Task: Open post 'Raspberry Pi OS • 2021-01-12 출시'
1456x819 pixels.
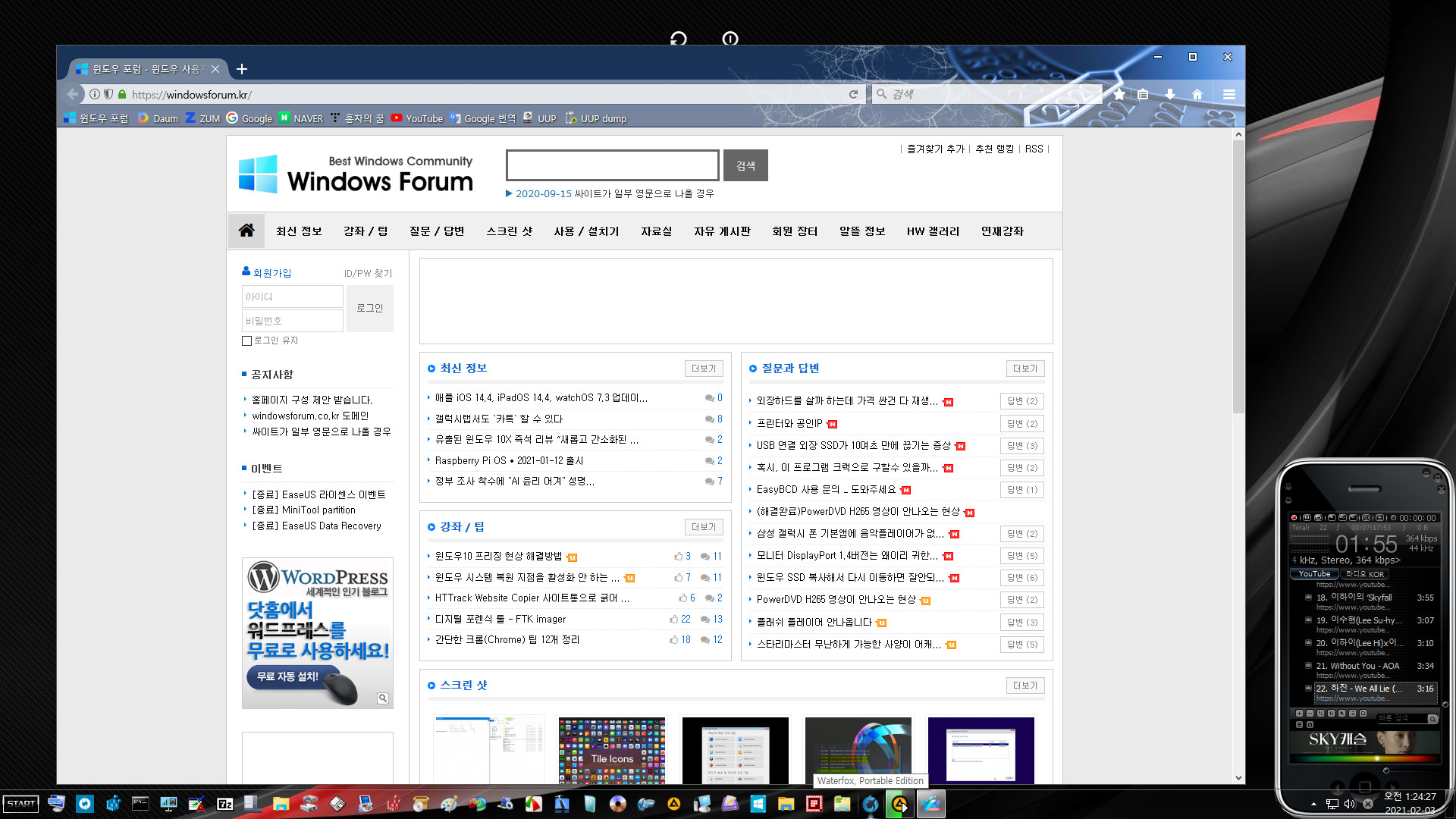Action: click(x=509, y=460)
